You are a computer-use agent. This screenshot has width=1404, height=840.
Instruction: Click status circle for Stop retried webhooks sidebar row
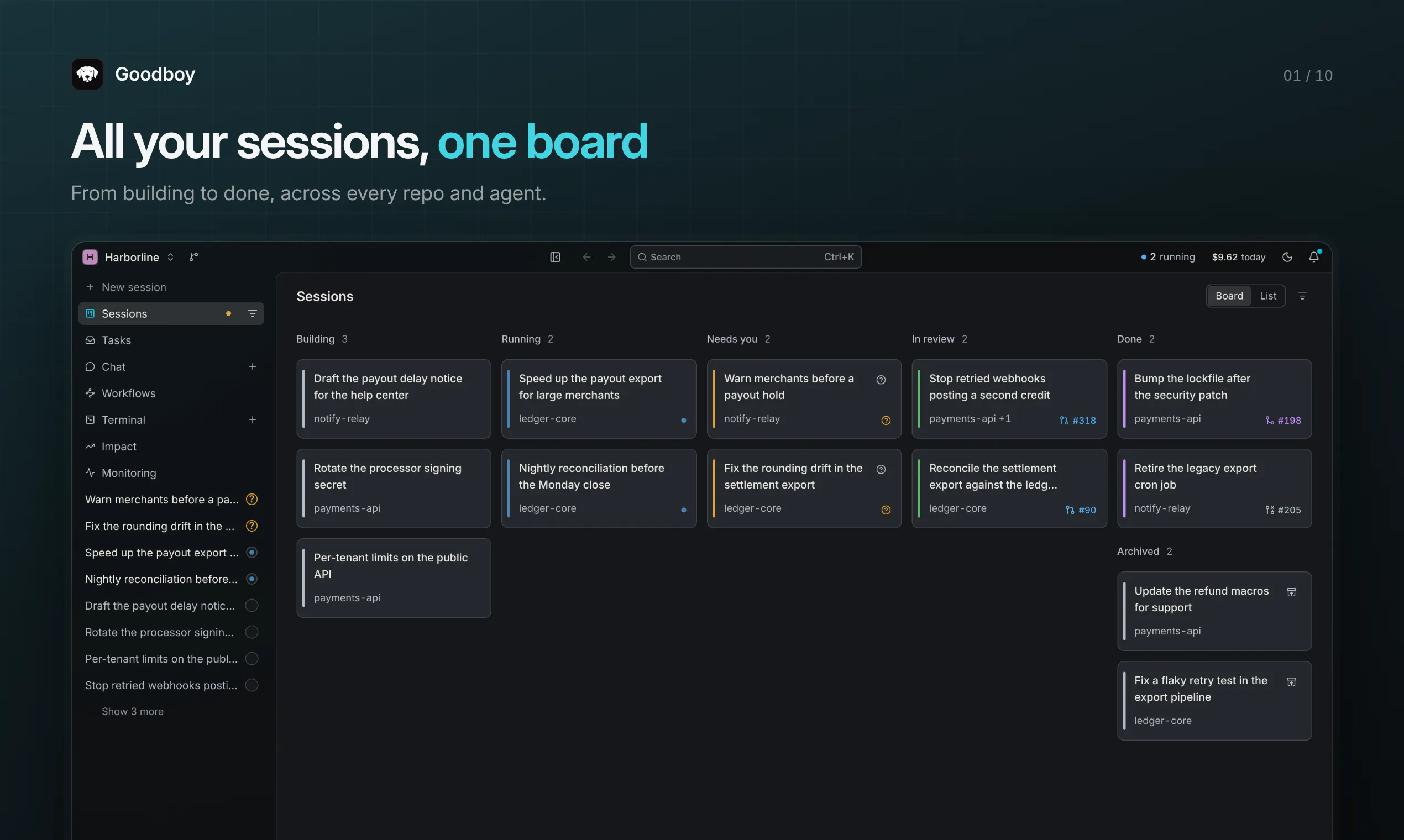[252, 685]
